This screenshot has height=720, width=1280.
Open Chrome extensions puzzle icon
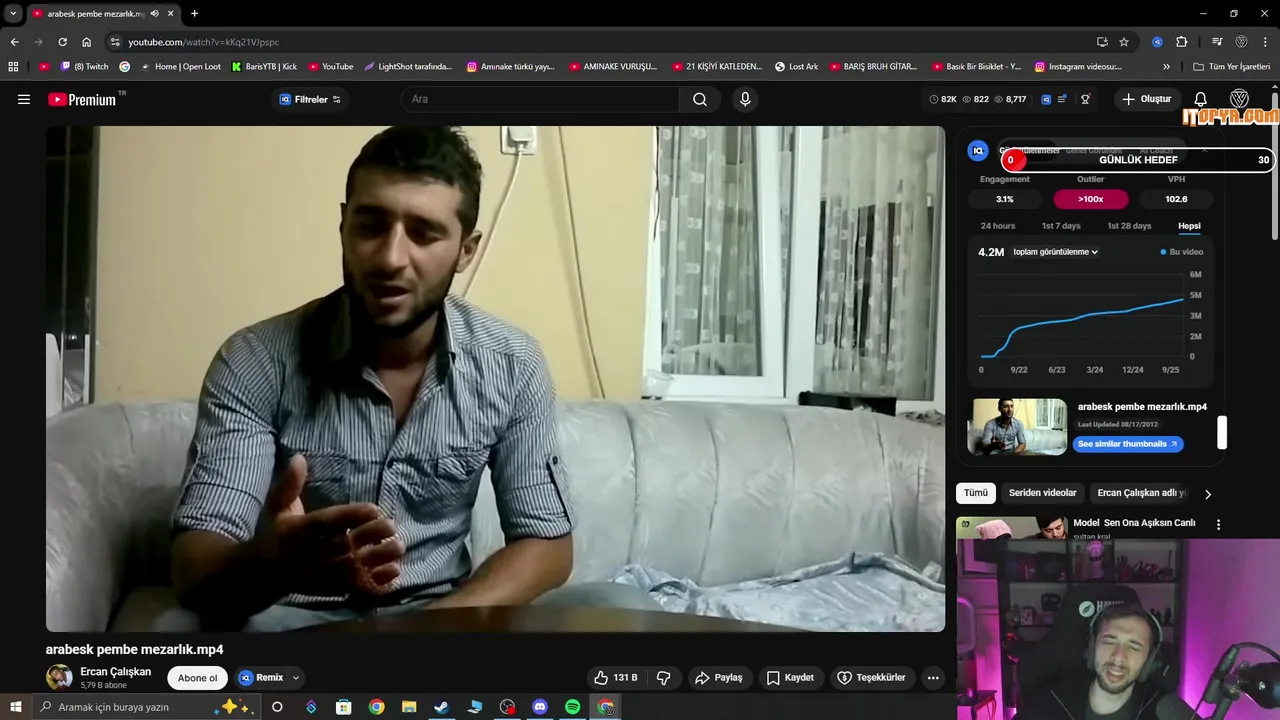click(1181, 42)
